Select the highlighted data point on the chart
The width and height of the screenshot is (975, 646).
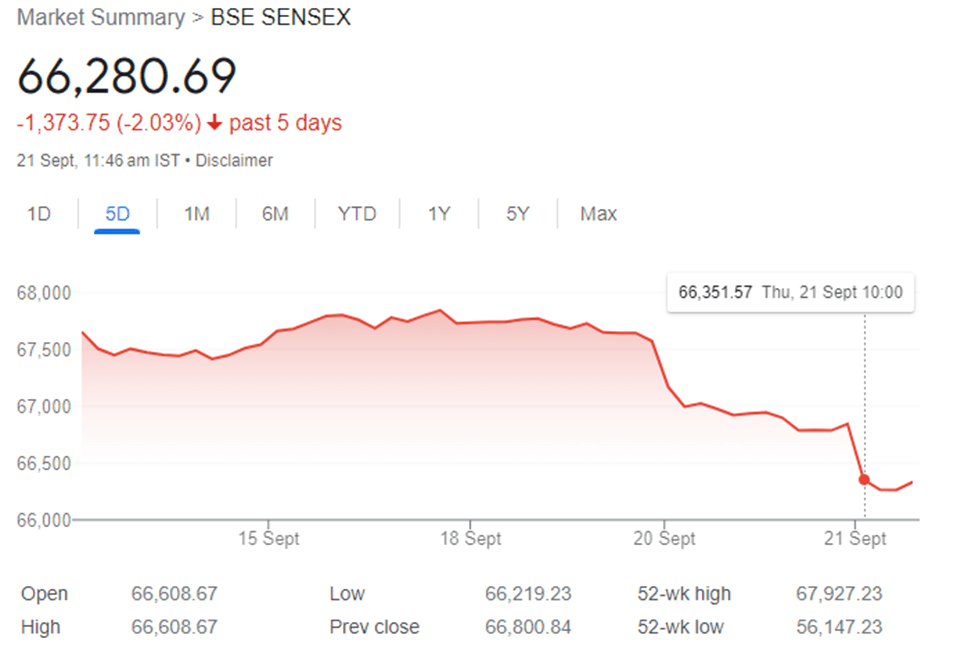click(863, 479)
